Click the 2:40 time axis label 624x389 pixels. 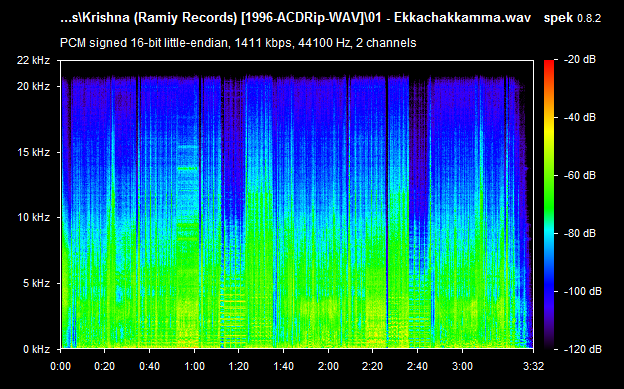(417, 366)
